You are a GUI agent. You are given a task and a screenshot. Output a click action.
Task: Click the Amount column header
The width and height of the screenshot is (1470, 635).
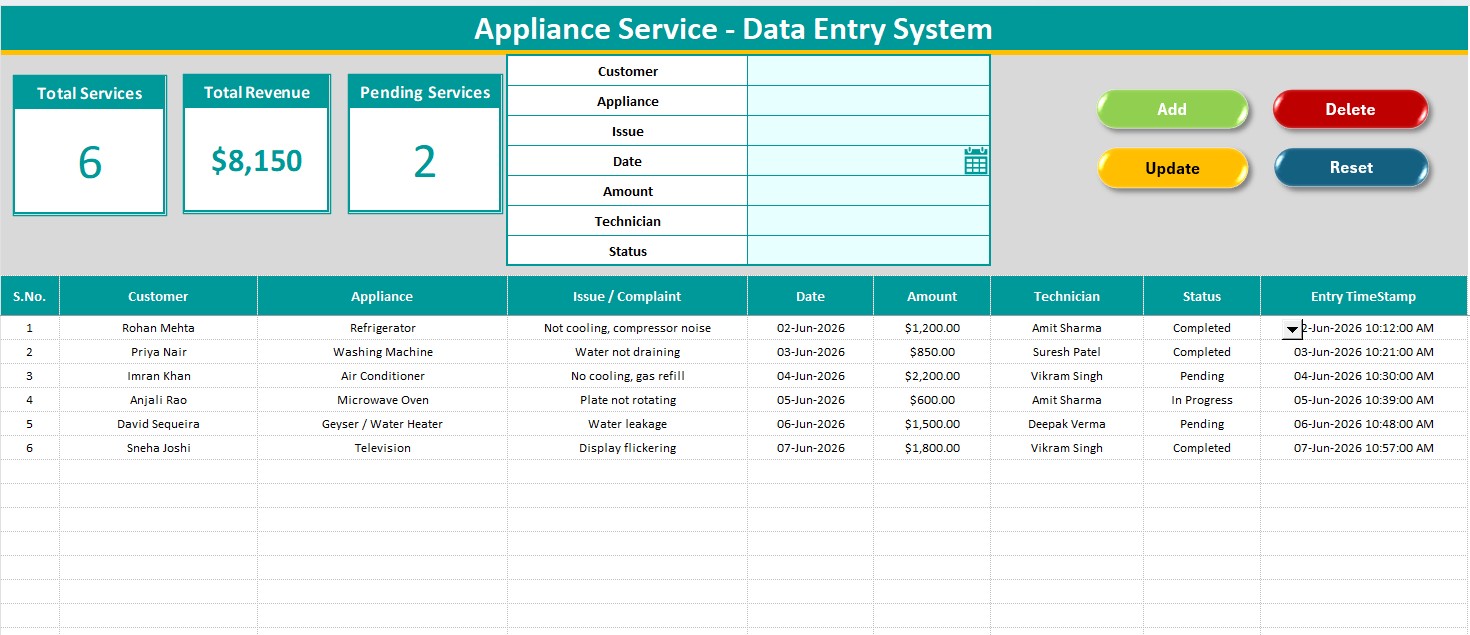point(932,296)
